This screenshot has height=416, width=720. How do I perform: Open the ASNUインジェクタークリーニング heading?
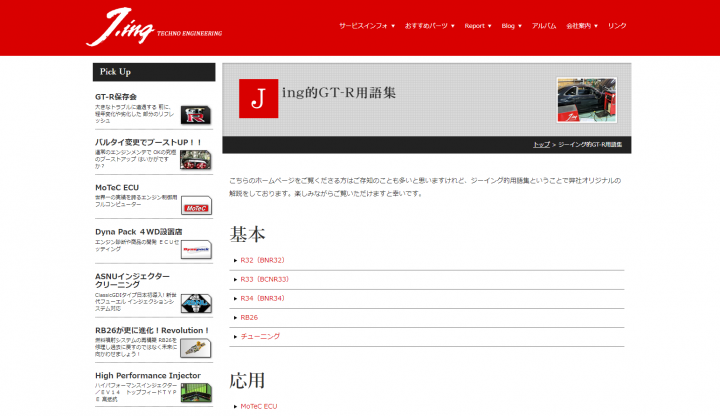click(x=132, y=280)
